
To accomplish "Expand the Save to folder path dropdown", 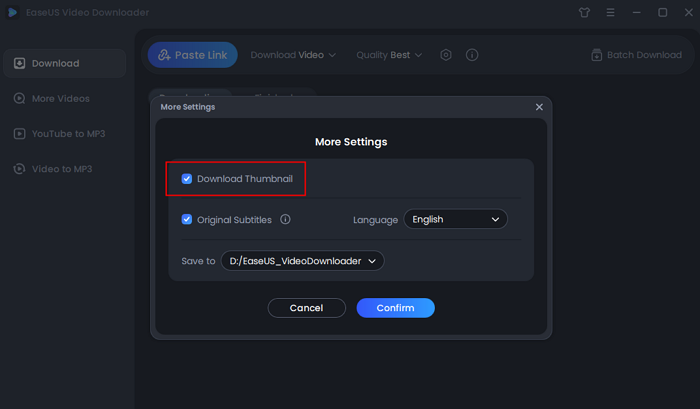I will 302,261.
